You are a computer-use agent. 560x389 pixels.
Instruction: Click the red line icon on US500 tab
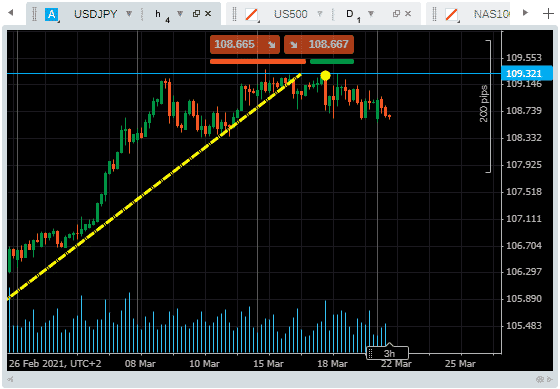252,15
